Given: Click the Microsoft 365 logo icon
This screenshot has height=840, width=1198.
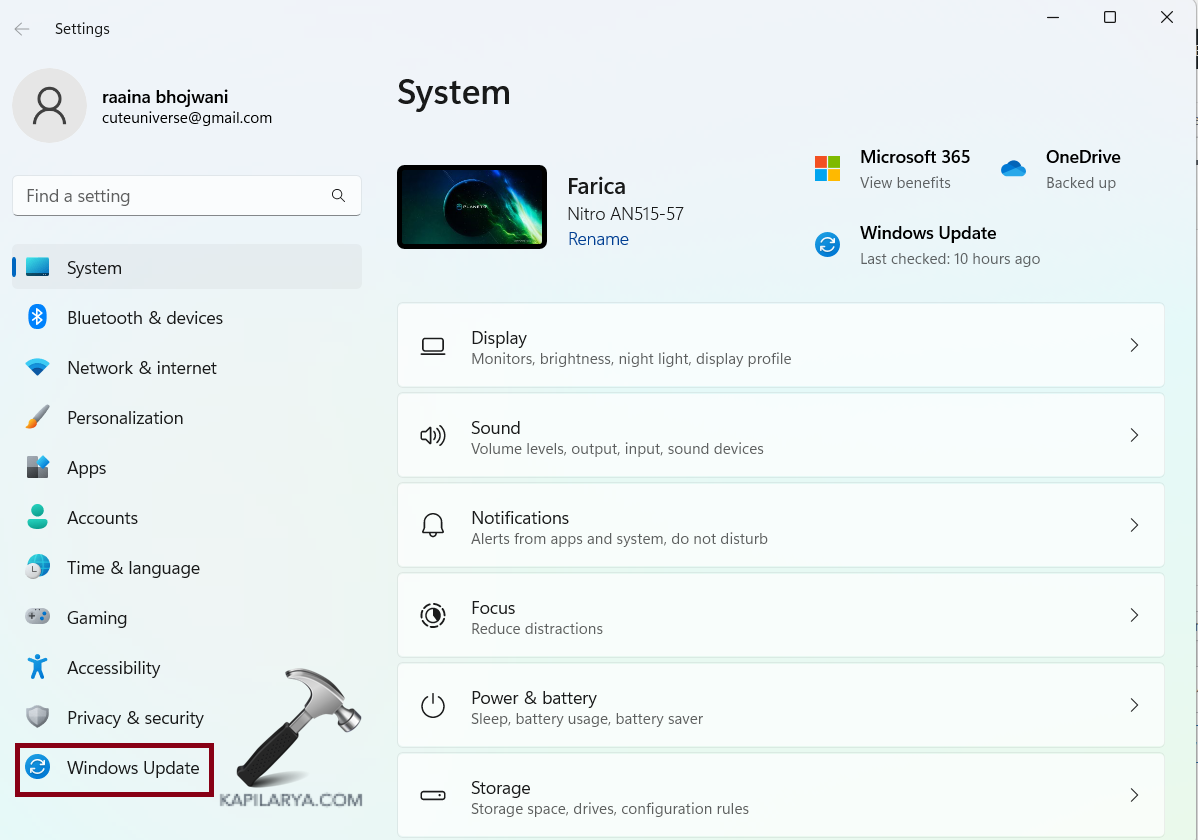Looking at the screenshot, I should point(827,169).
